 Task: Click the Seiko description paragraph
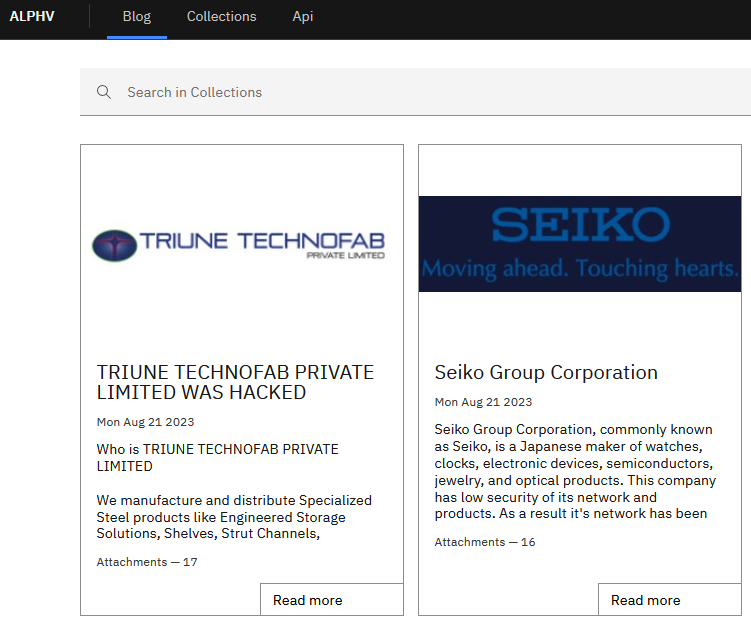click(575, 471)
